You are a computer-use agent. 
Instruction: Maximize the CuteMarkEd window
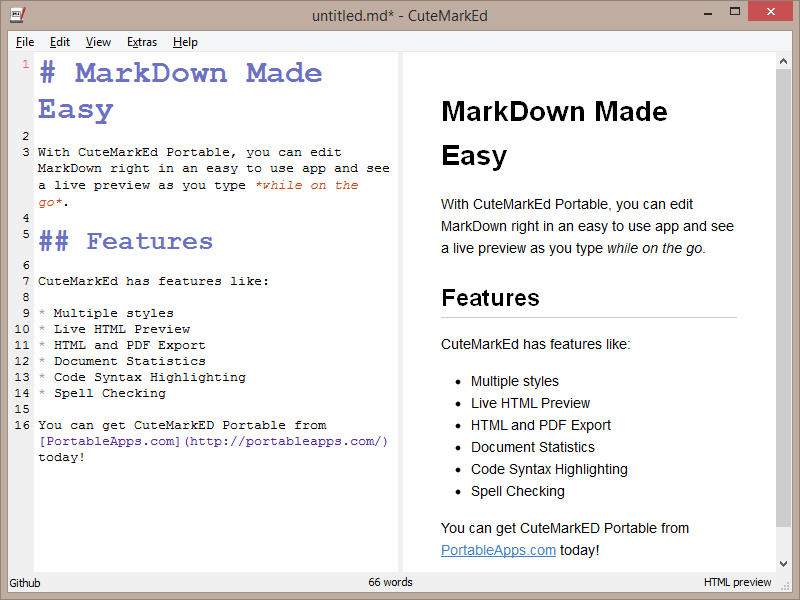pyautogui.click(x=734, y=12)
